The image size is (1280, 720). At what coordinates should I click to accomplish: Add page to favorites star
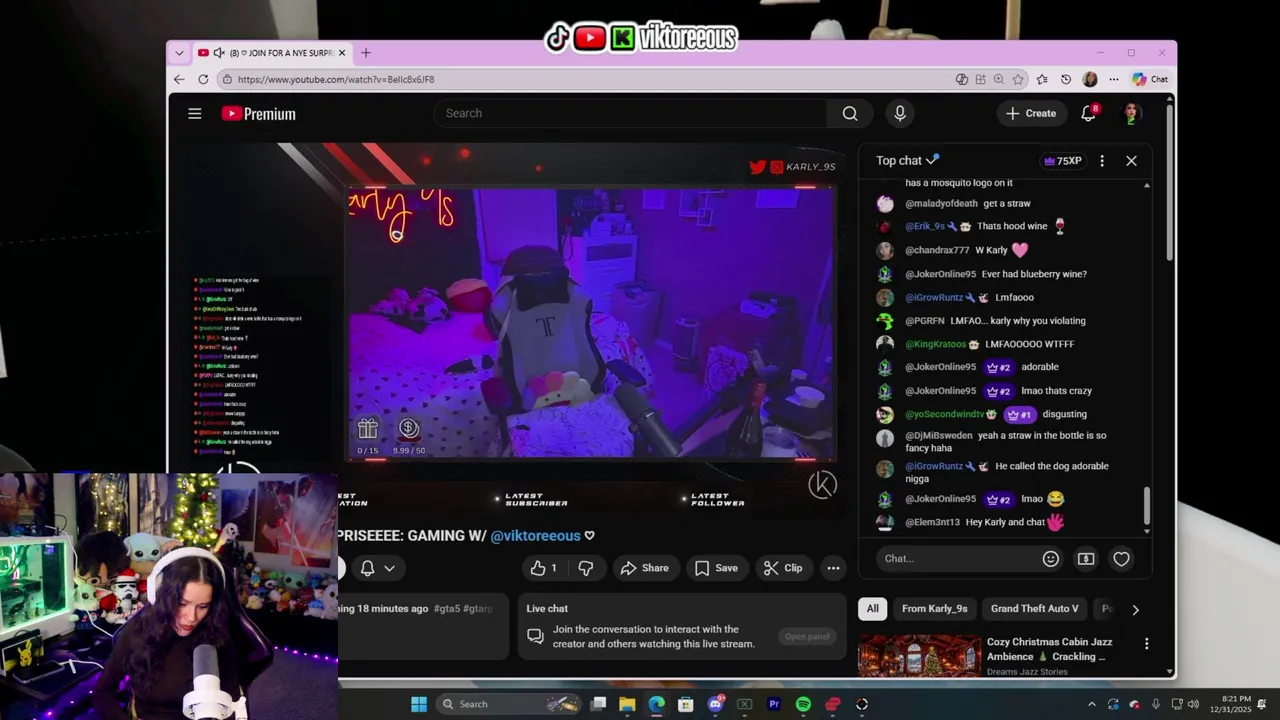pos(1018,79)
